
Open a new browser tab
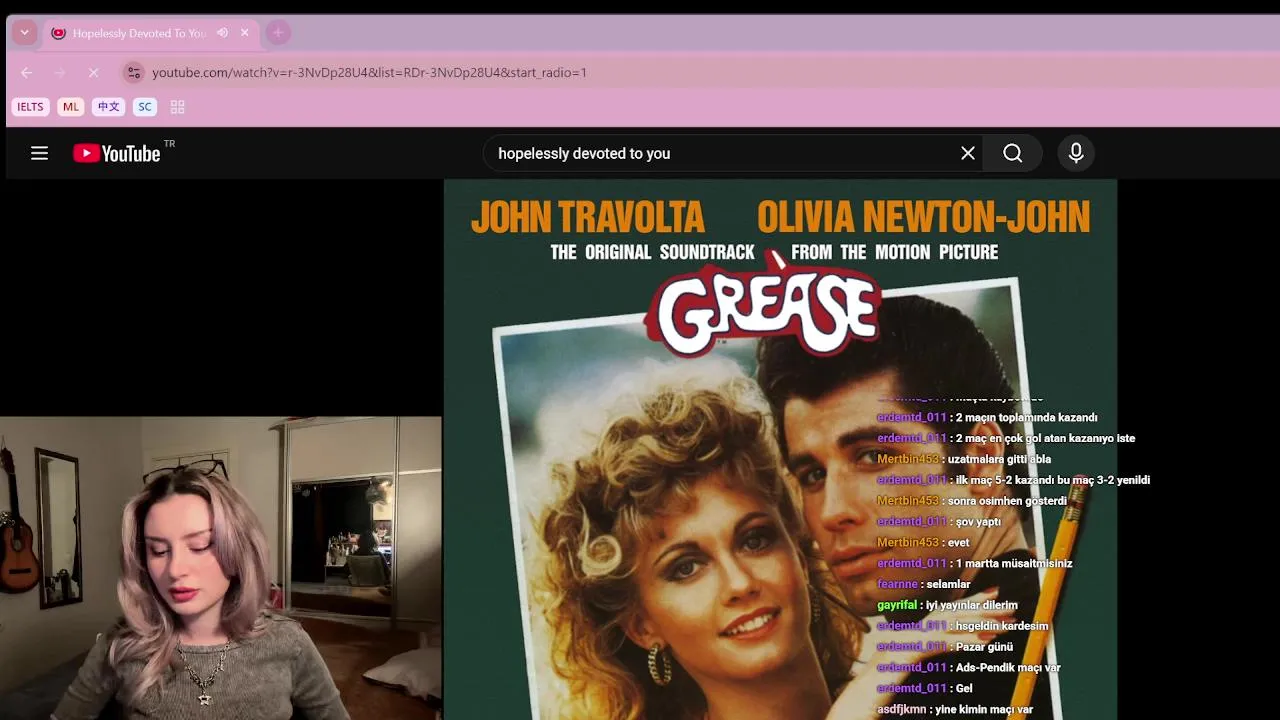coord(278,33)
